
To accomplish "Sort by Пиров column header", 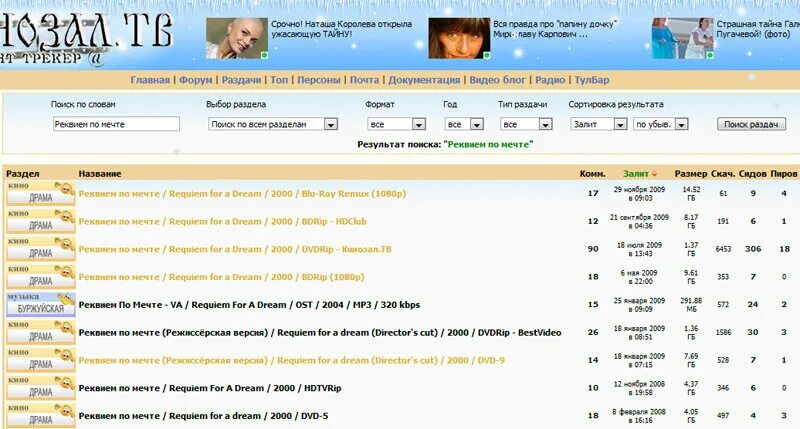I will coord(784,174).
